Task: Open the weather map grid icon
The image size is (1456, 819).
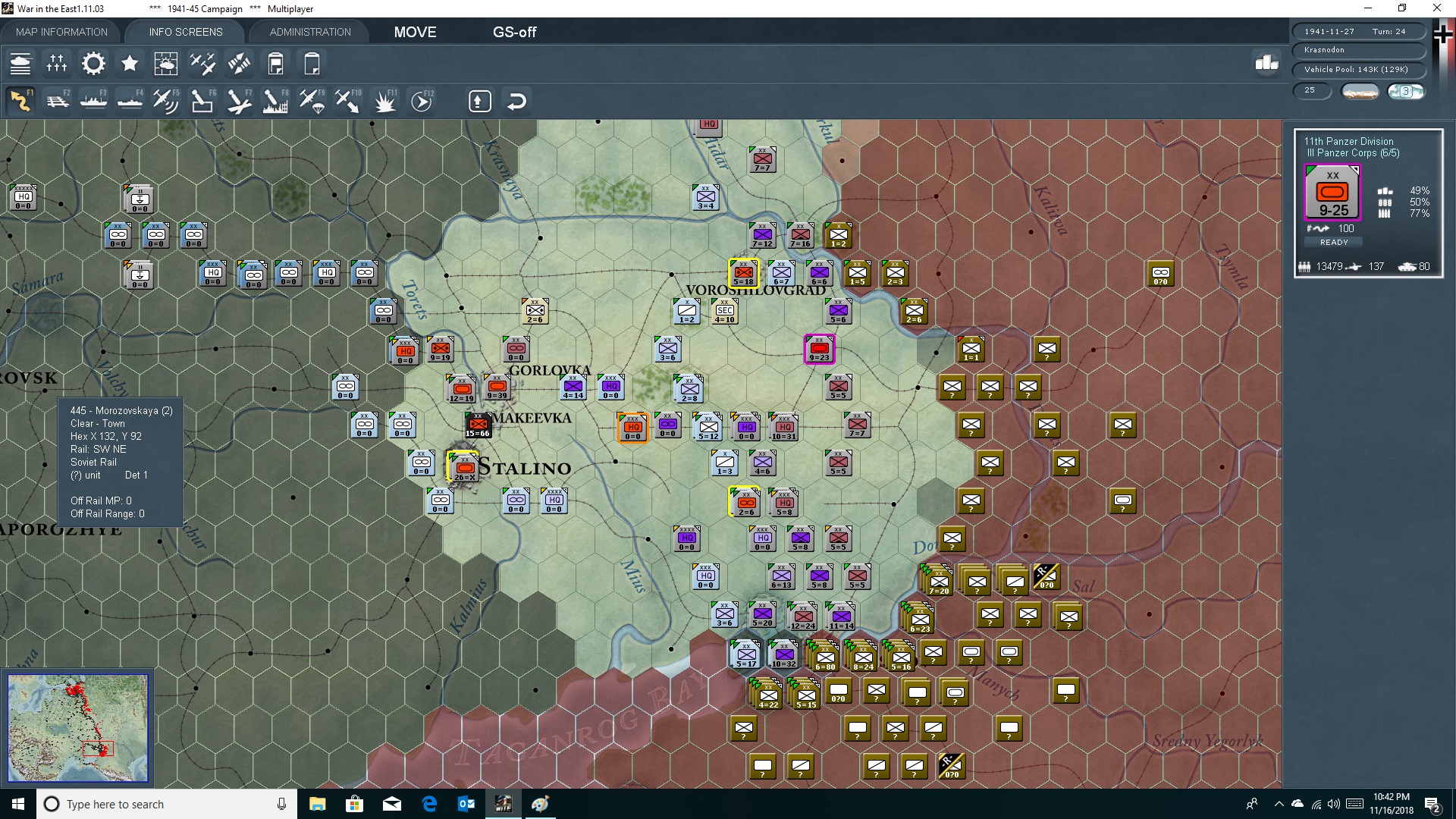Action: [166, 64]
